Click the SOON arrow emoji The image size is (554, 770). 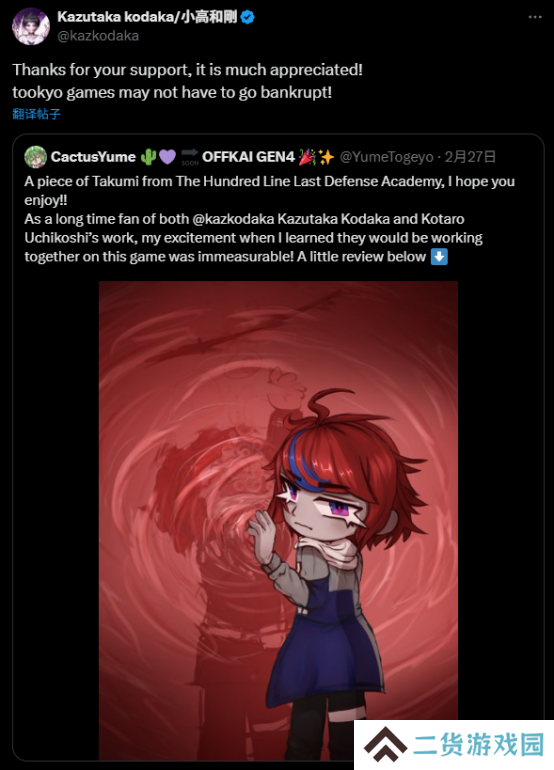point(190,157)
